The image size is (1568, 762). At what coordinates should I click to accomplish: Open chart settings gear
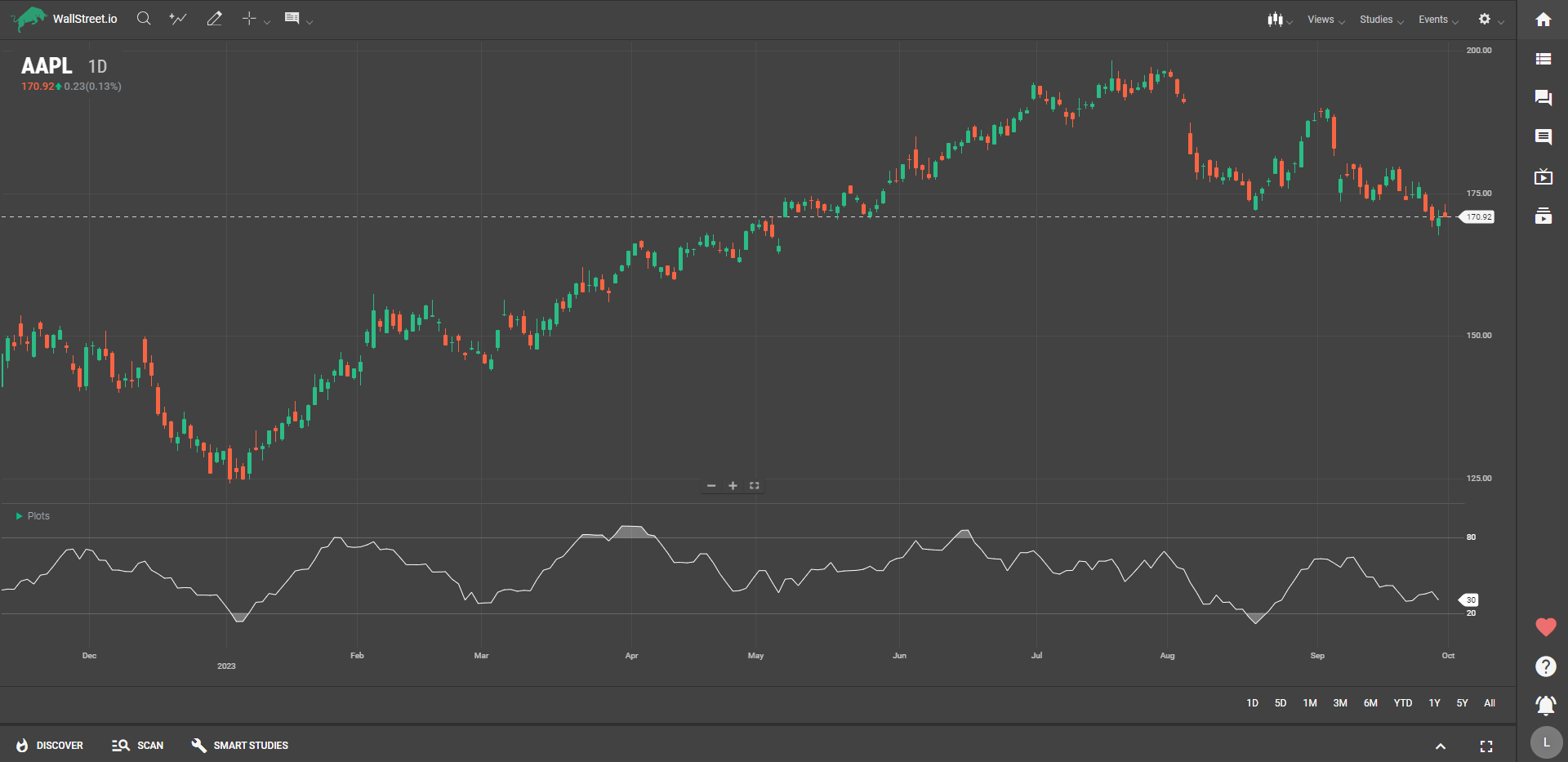1485,19
